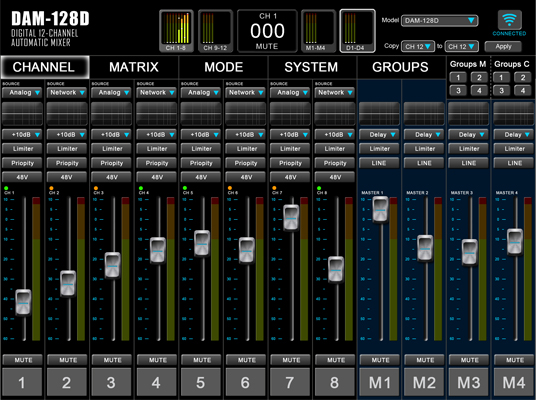Open Master 3 EQ curve display
The width and height of the screenshot is (536, 400).
pyautogui.click(x=468, y=114)
